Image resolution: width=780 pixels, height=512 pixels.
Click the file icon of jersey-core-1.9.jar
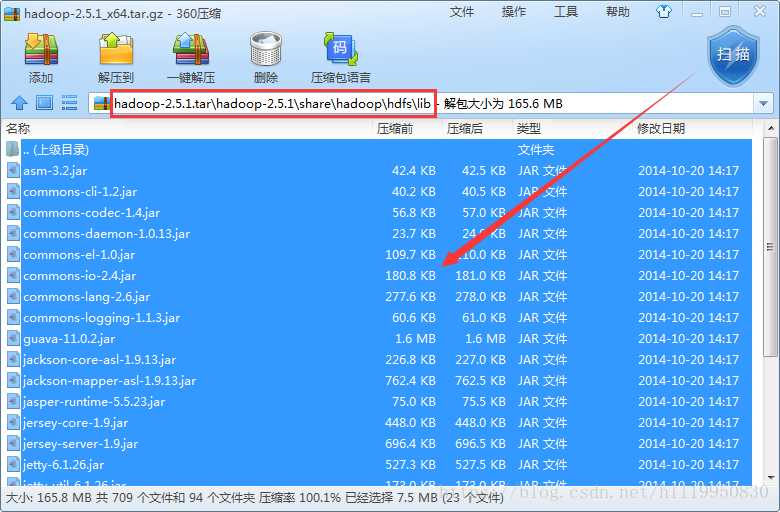coord(13,422)
